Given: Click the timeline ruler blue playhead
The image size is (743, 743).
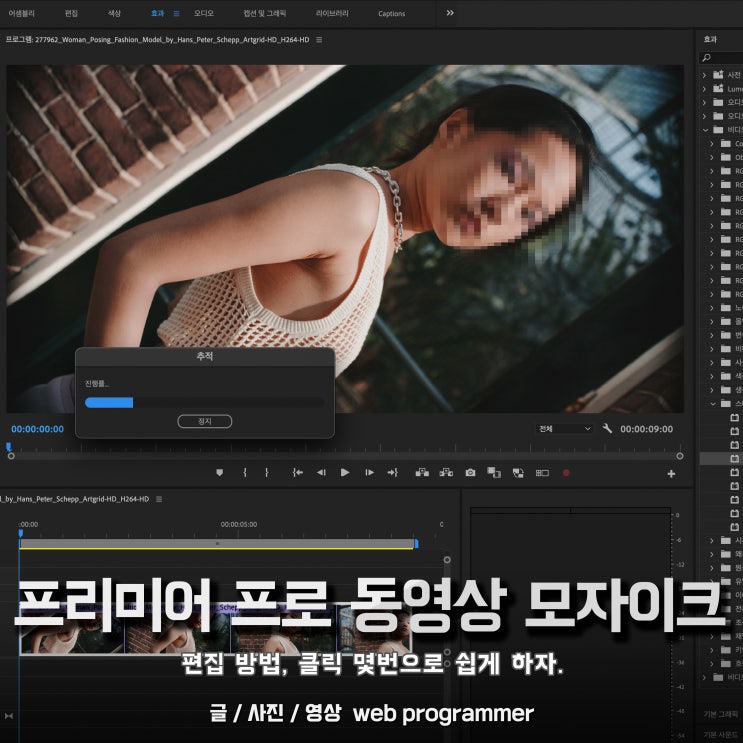Looking at the screenshot, I should click(x=20, y=534).
